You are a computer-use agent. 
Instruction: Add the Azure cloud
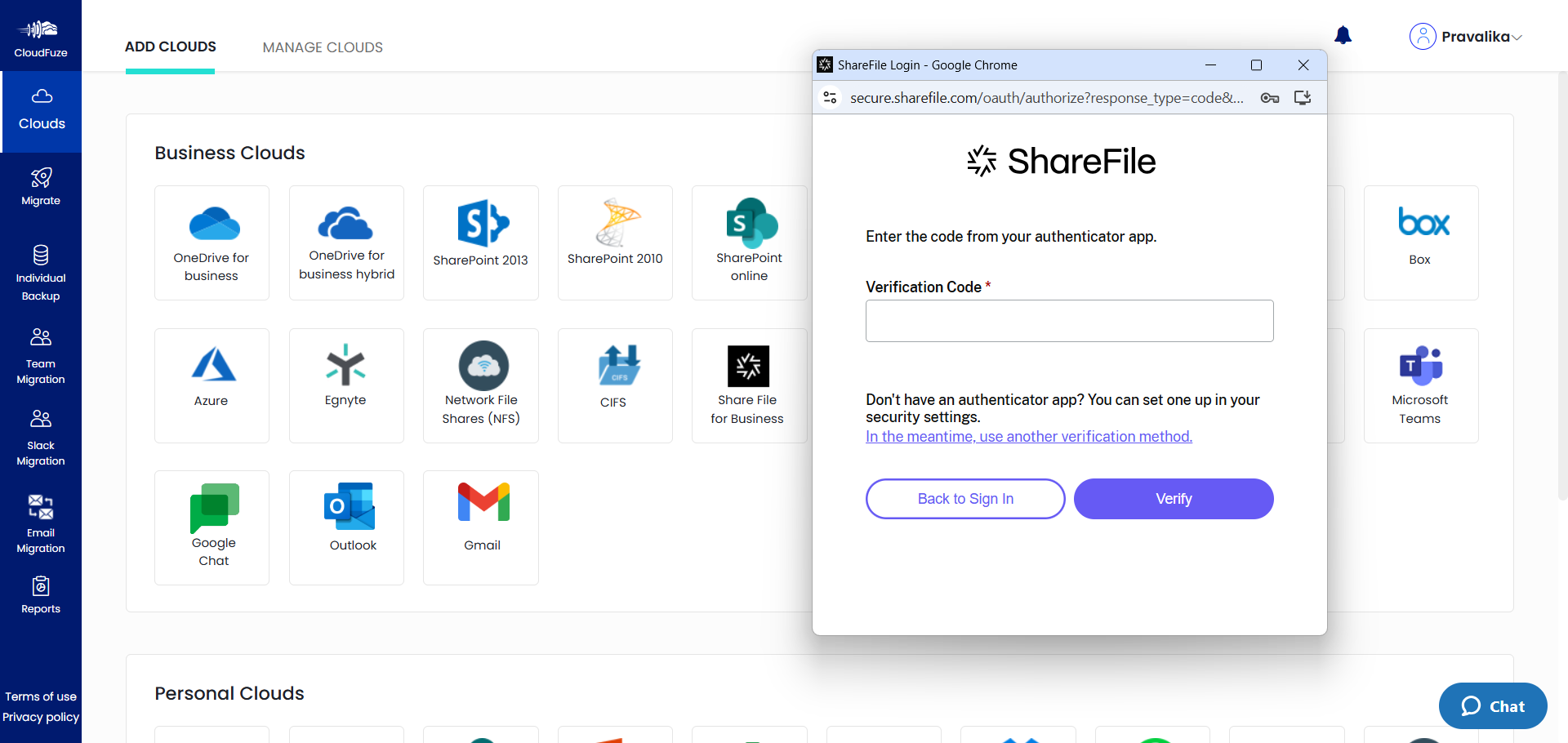tap(212, 385)
